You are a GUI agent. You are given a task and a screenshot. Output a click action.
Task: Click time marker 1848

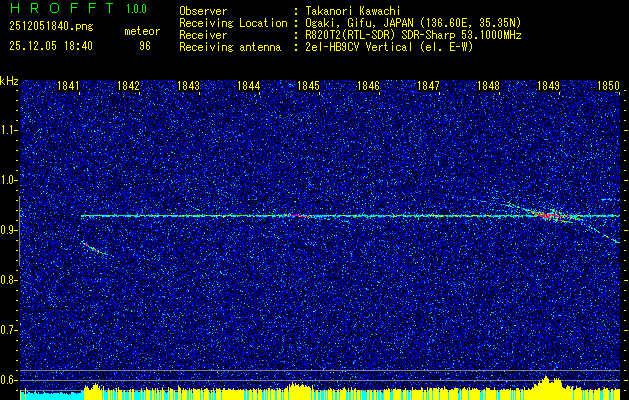[488, 85]
